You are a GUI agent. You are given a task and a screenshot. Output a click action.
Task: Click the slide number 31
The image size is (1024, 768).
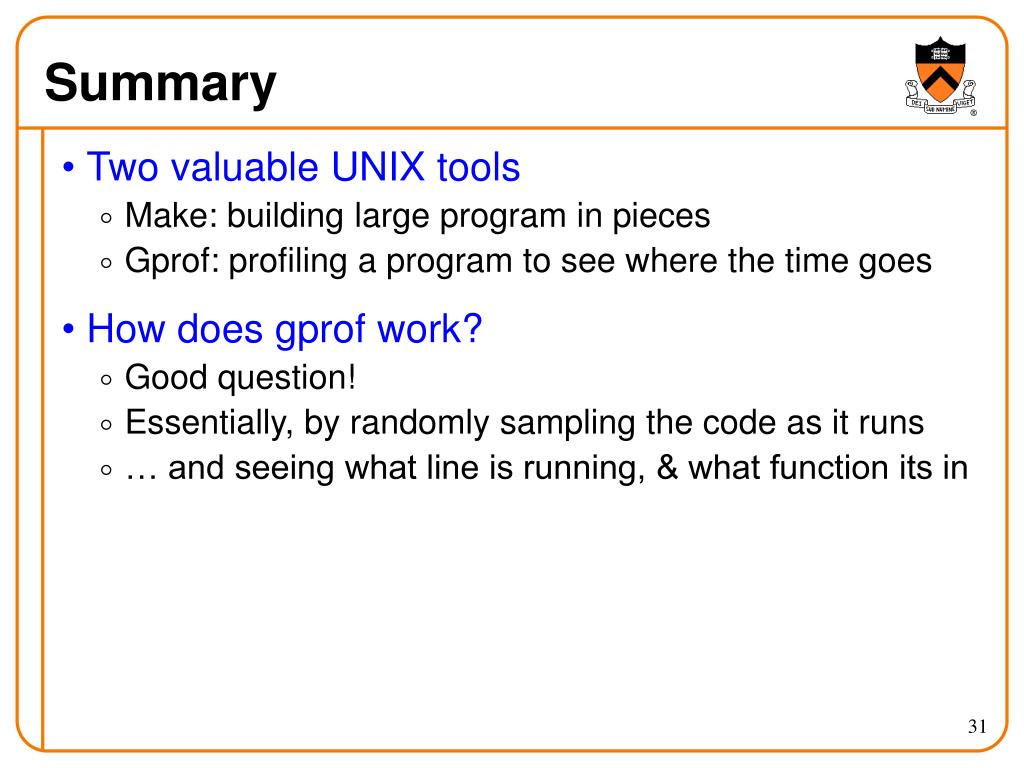977,726
